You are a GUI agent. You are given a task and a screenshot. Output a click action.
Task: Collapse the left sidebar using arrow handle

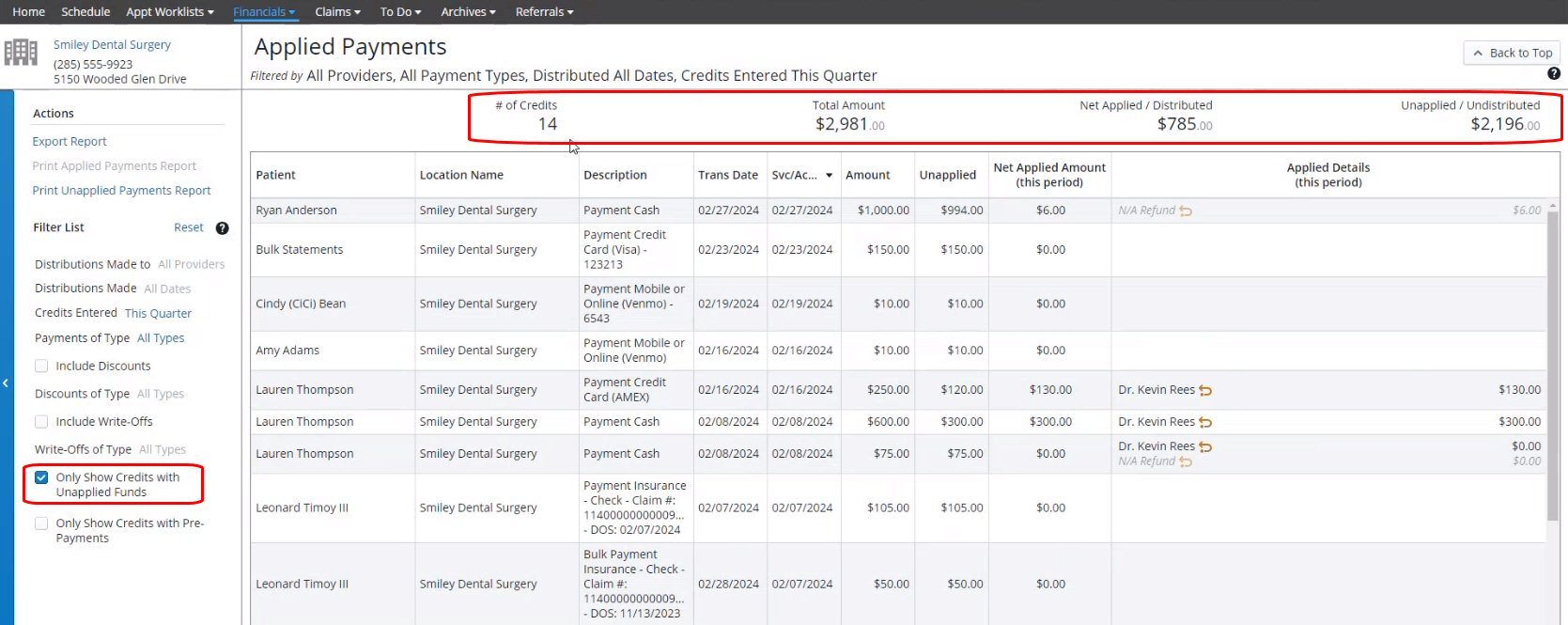coord(6,383)
